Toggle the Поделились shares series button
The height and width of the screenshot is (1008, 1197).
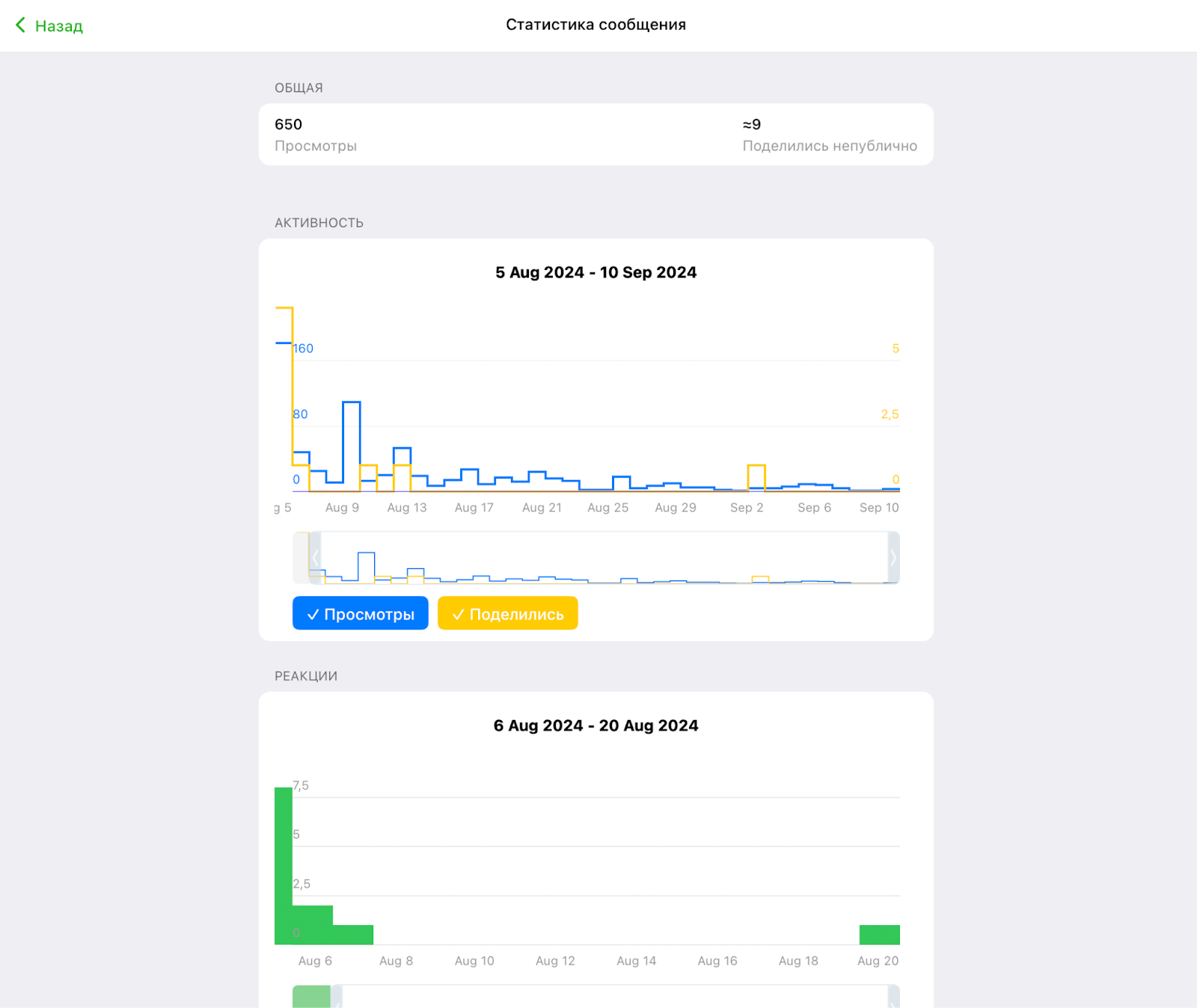click(508, 613)
